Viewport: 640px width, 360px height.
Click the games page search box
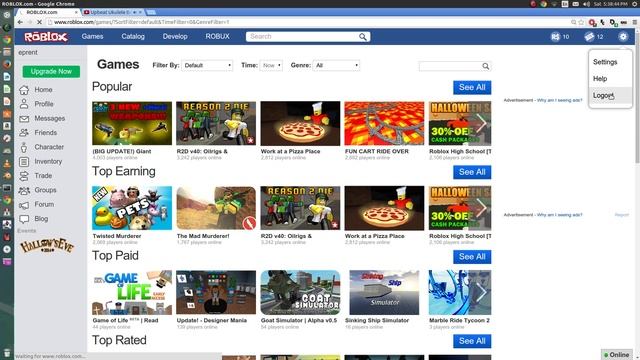[450, 66]
